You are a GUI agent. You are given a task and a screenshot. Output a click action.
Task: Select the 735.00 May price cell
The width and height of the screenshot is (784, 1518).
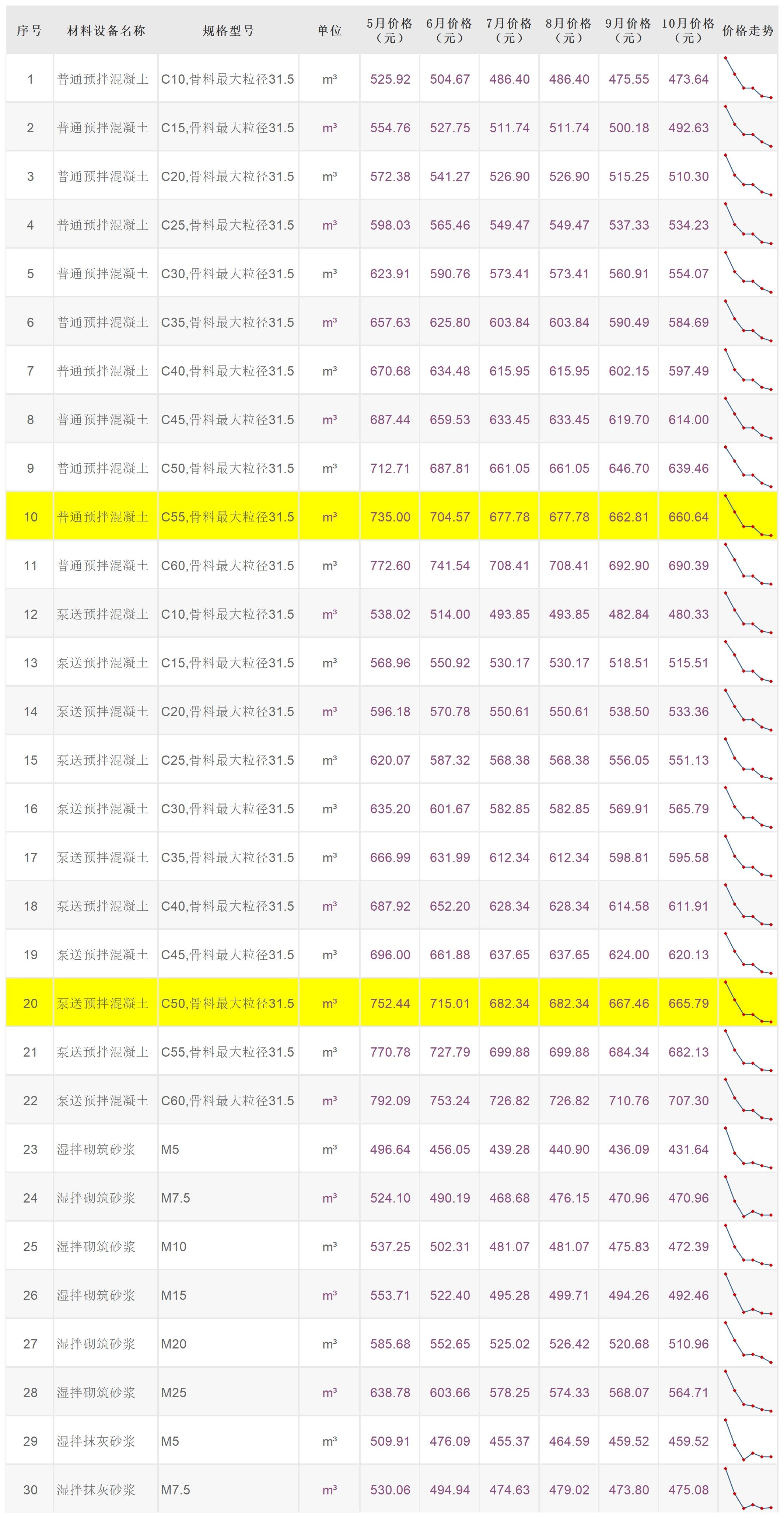tap(390, 517)
